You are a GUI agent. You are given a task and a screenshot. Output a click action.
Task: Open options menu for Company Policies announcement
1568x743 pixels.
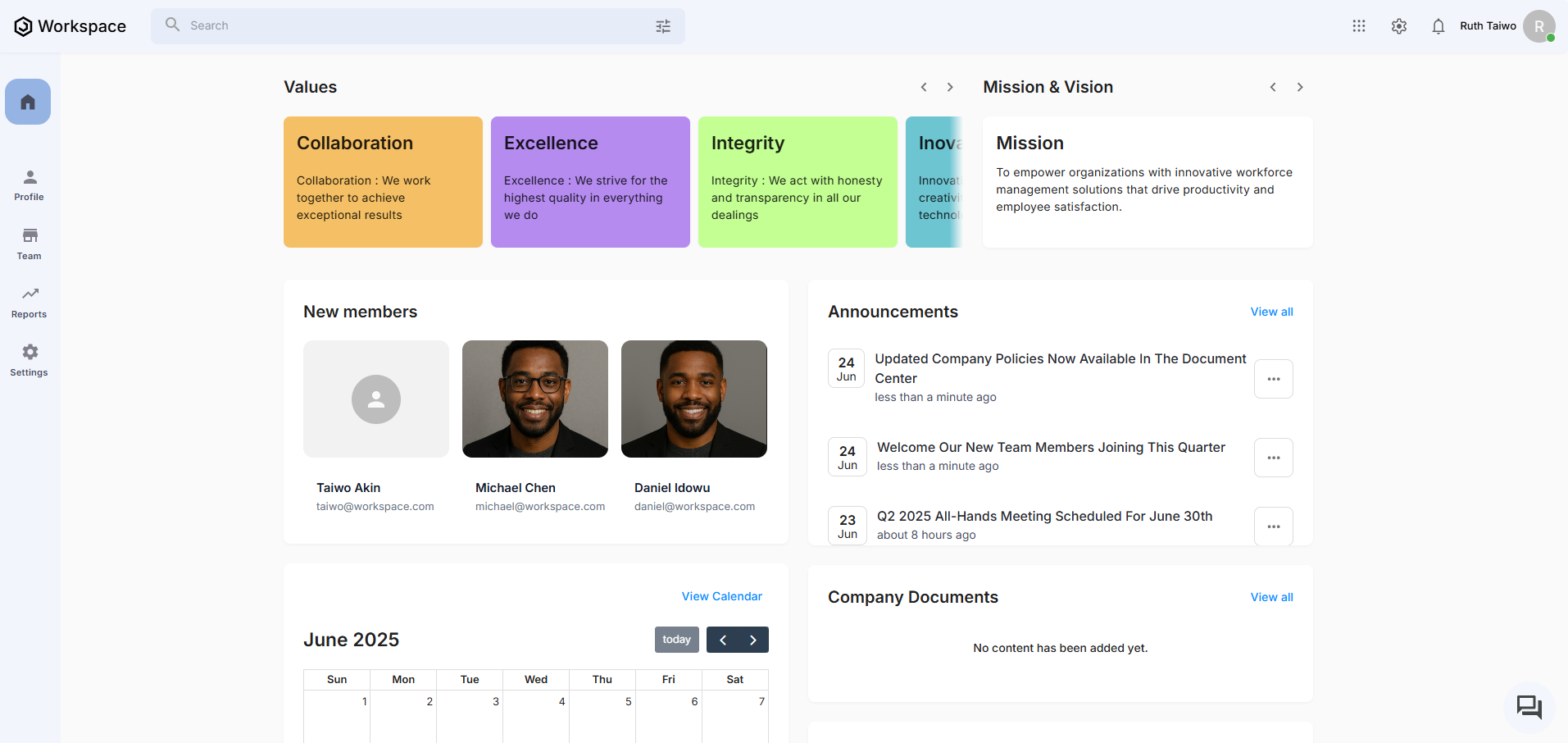point(1273,379)
